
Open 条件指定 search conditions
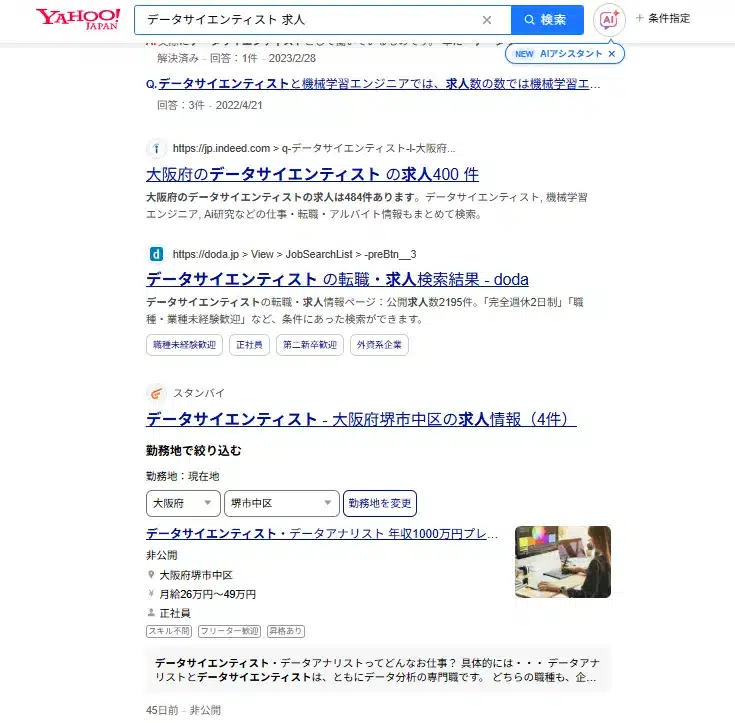(663, 18)
